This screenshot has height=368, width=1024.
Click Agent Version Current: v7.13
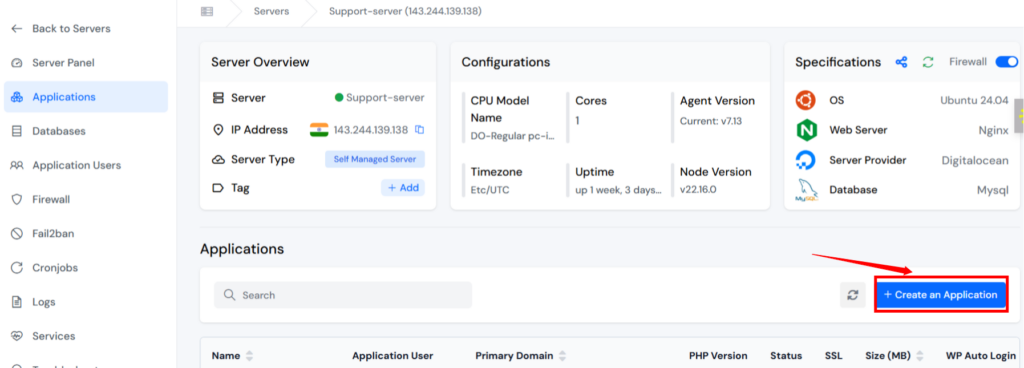[711, 121]
